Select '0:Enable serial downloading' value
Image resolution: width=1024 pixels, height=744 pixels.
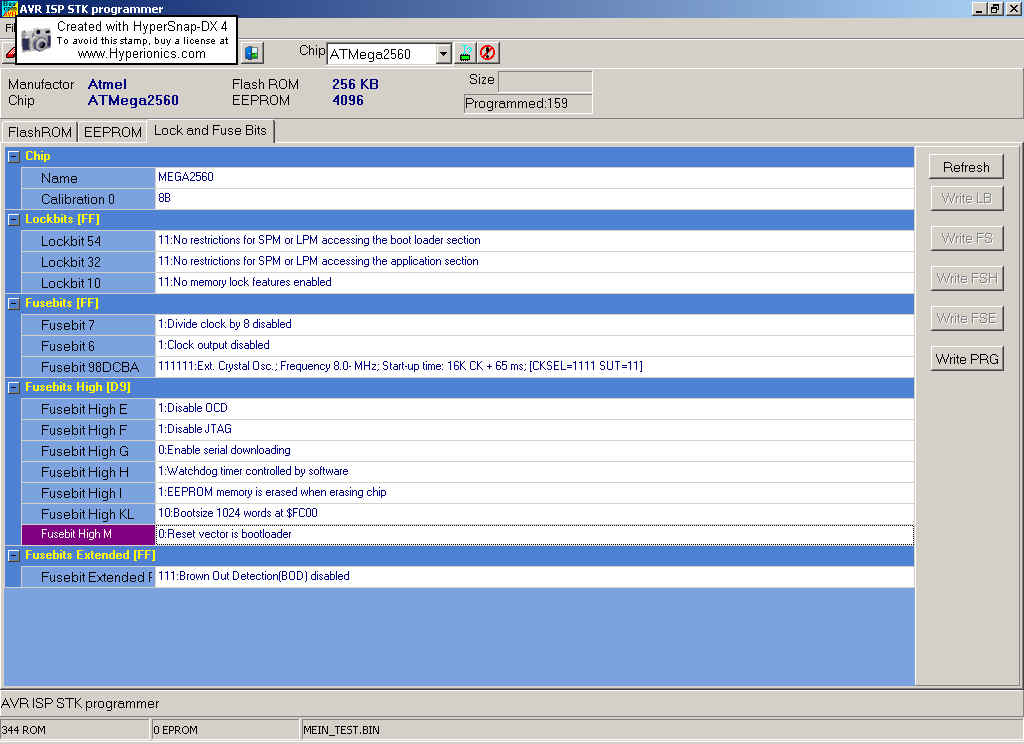click(x=534, y=450)
